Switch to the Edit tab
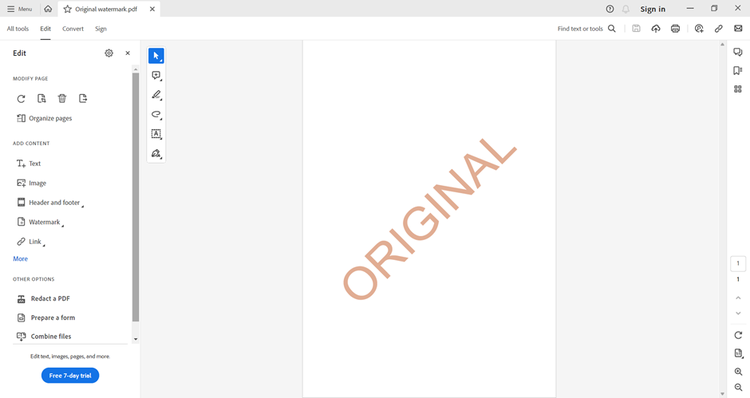 (45, 29)
